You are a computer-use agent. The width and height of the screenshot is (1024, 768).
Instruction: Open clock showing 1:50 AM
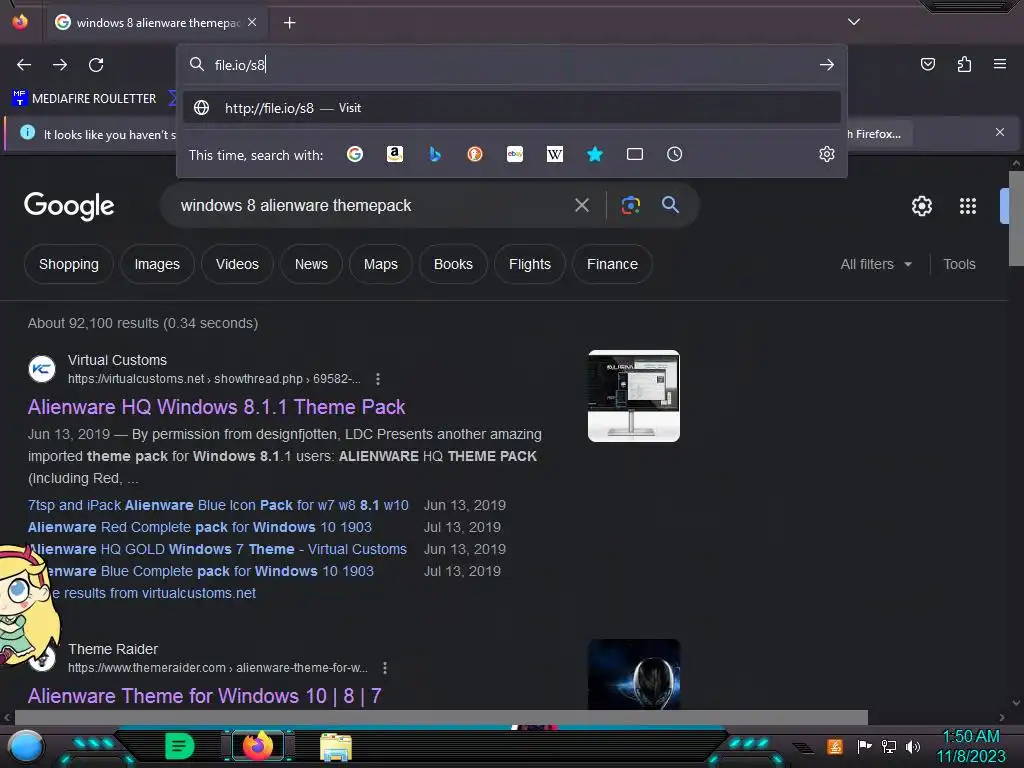pyautogui.click(x=971, y=746)
